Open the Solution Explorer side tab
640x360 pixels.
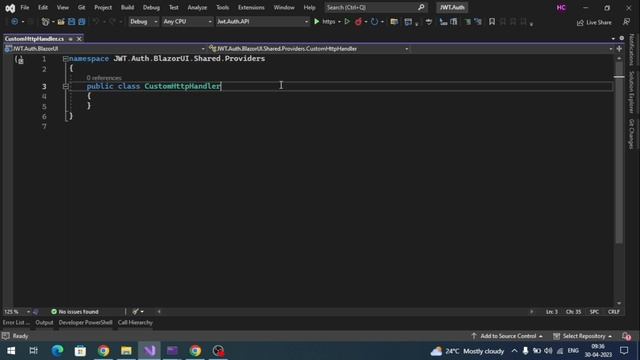pos(631,92)
